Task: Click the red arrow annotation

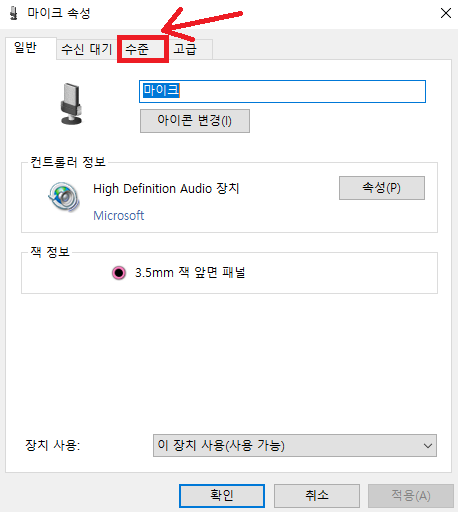Action: pyautogui.click(x=201, y=23)
